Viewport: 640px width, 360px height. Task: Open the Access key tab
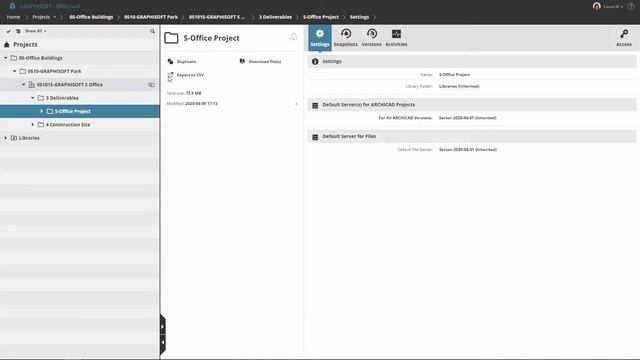624,38
